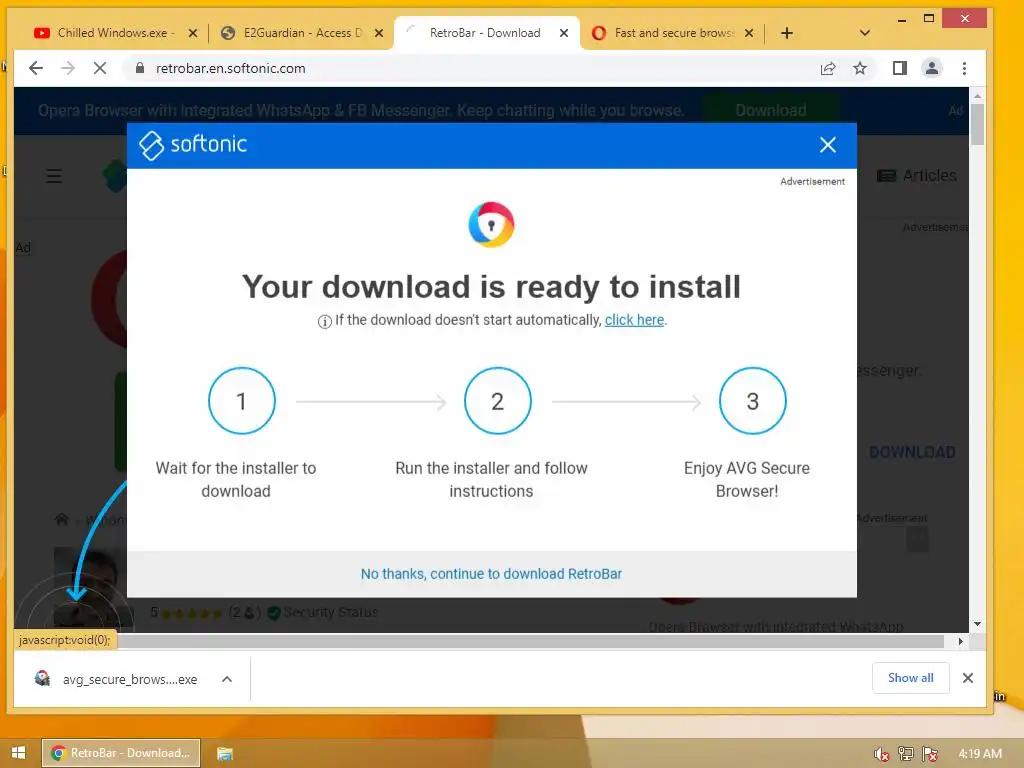Click the address bar URL
Screen dimensions: 1024x768
[231, 68]
